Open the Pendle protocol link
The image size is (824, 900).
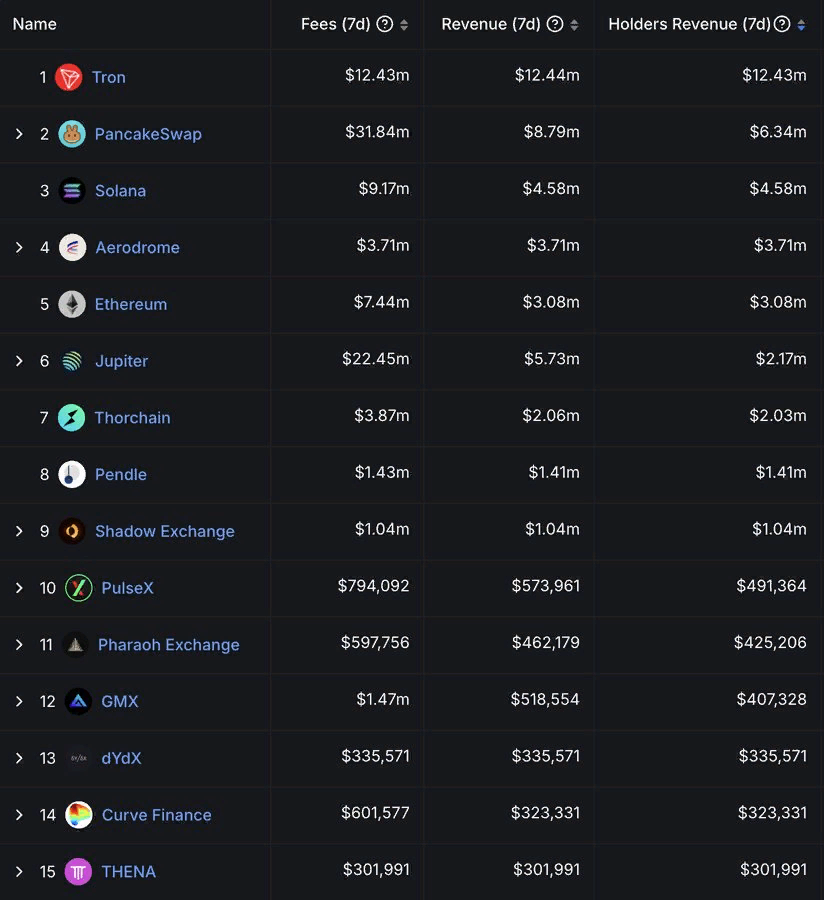[120, 474]
